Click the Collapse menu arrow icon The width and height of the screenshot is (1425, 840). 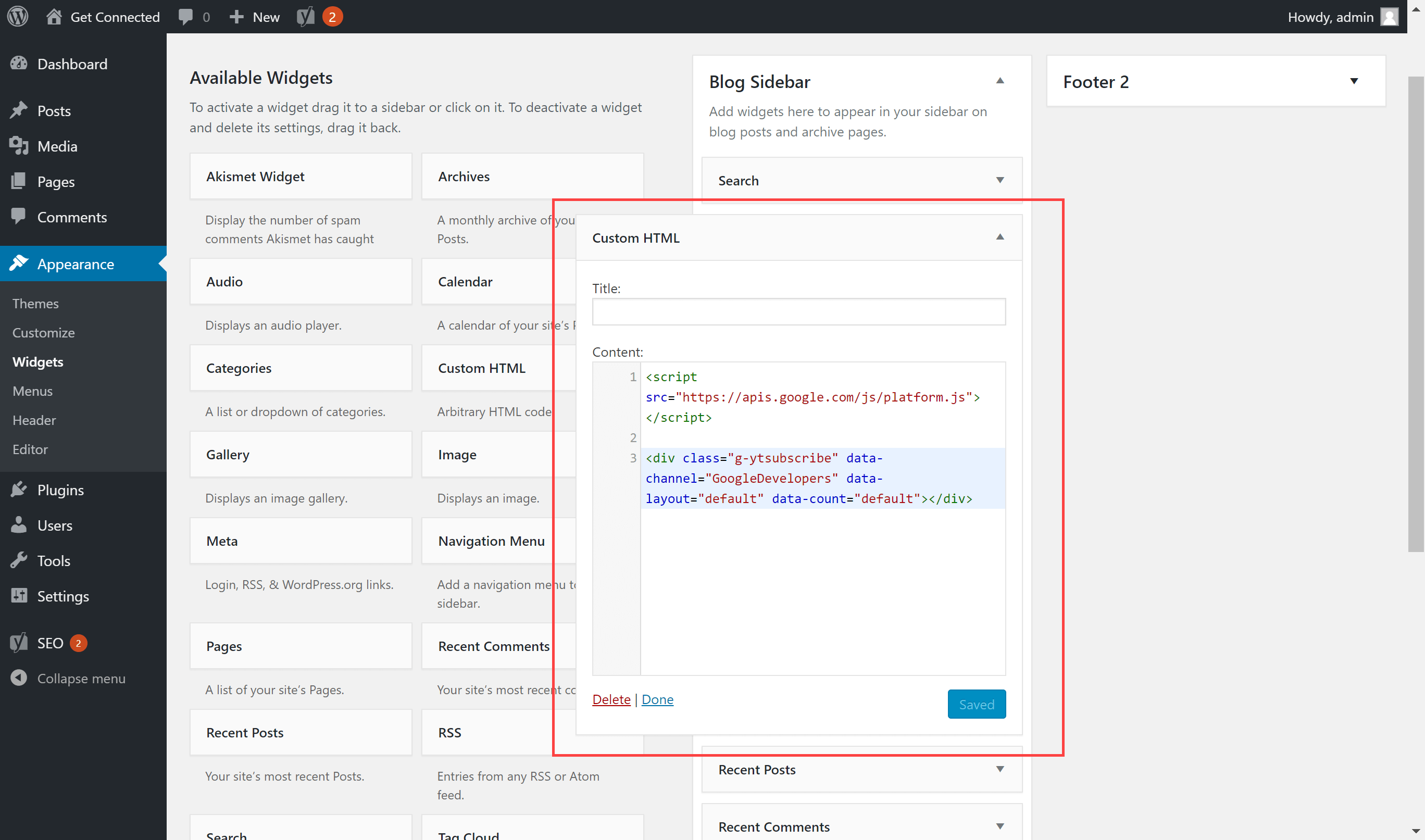19,678
